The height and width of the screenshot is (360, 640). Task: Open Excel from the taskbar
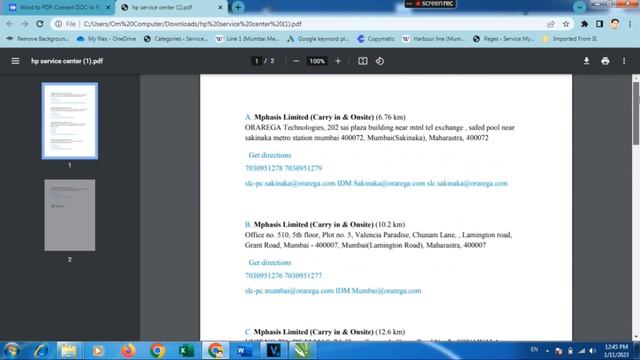[x=186, y=351]
